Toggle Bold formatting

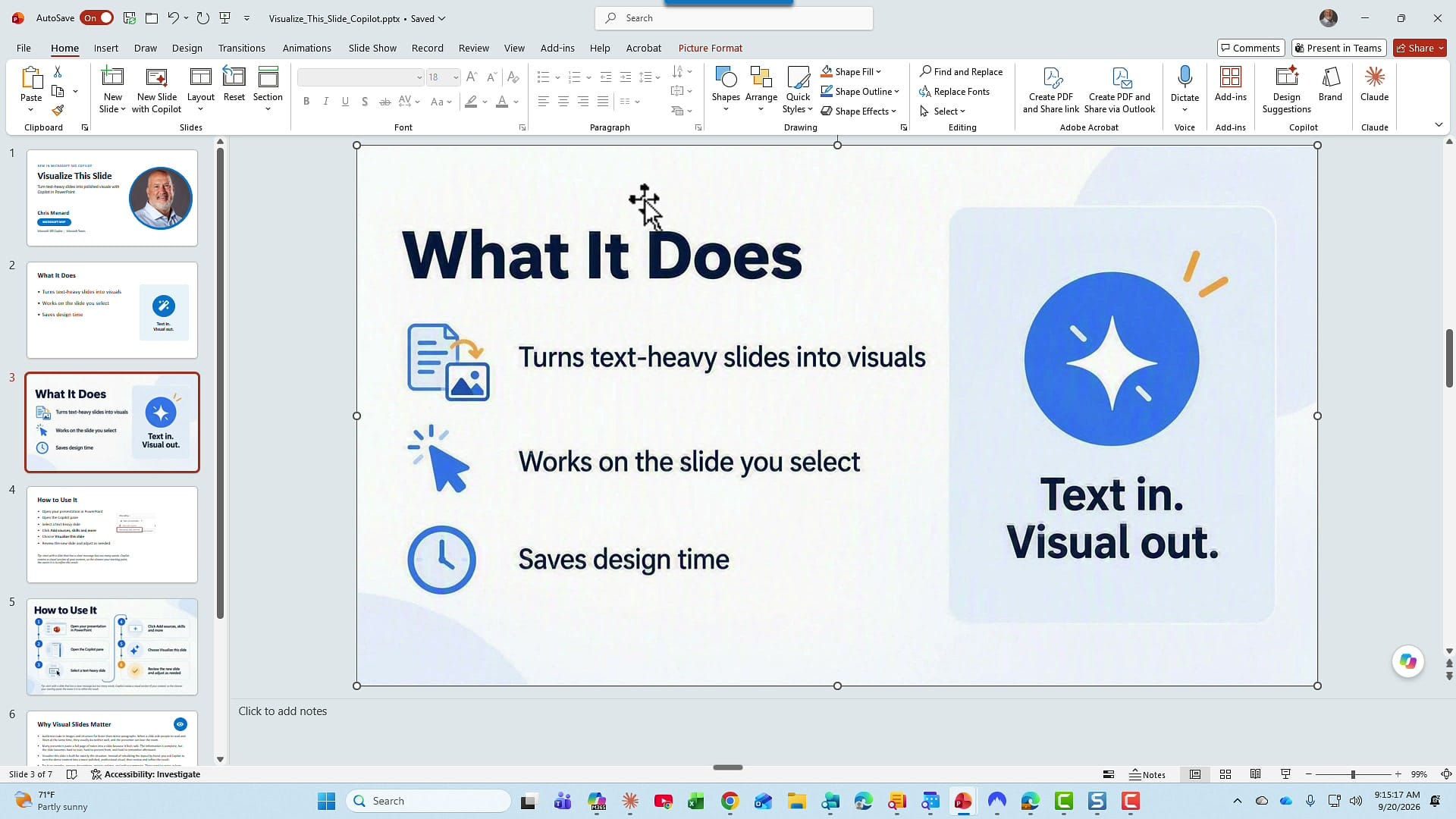tap(306, 102)
